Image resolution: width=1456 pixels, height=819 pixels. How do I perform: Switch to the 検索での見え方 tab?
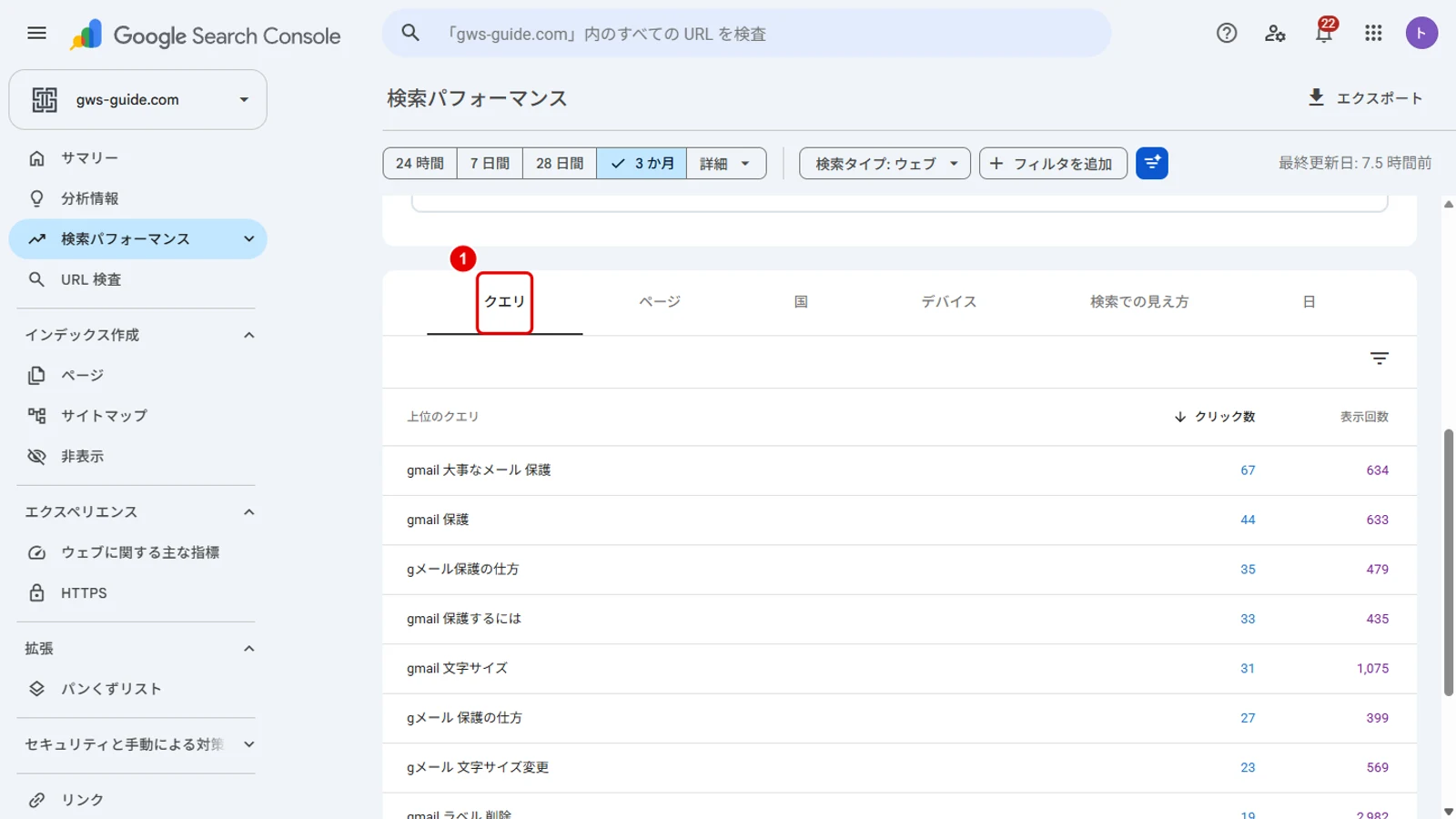tap(1139, 302)
